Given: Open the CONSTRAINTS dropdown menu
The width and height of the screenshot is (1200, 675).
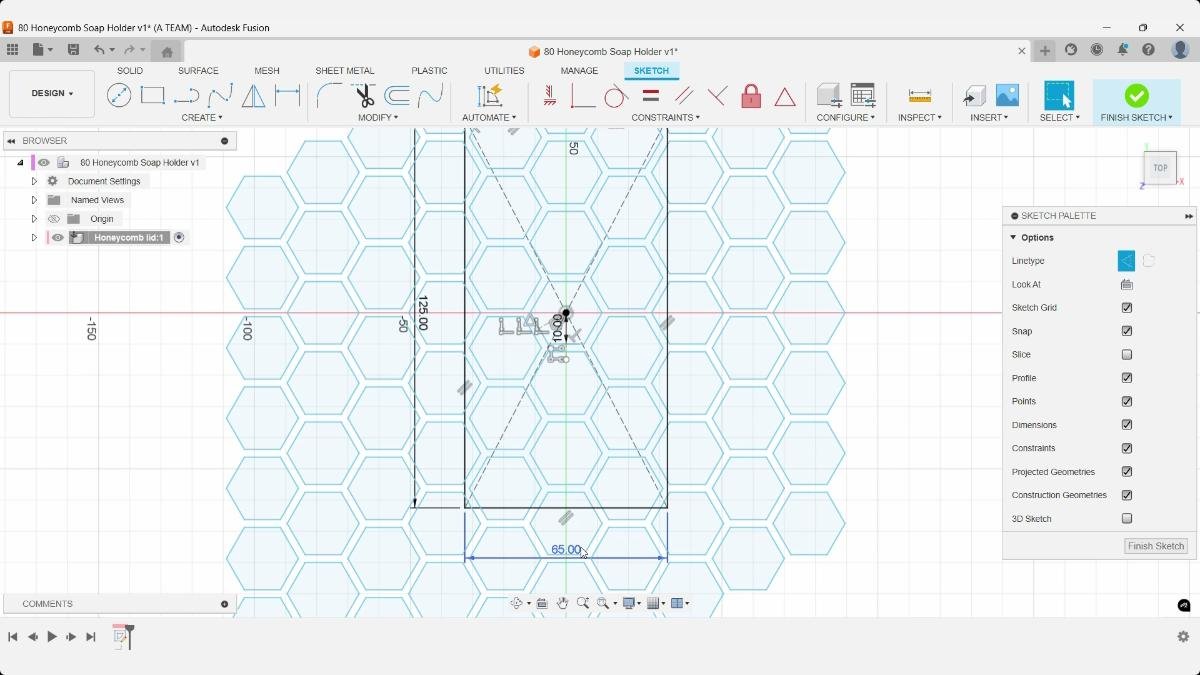Looking at the screenshot, I should 665,118.
